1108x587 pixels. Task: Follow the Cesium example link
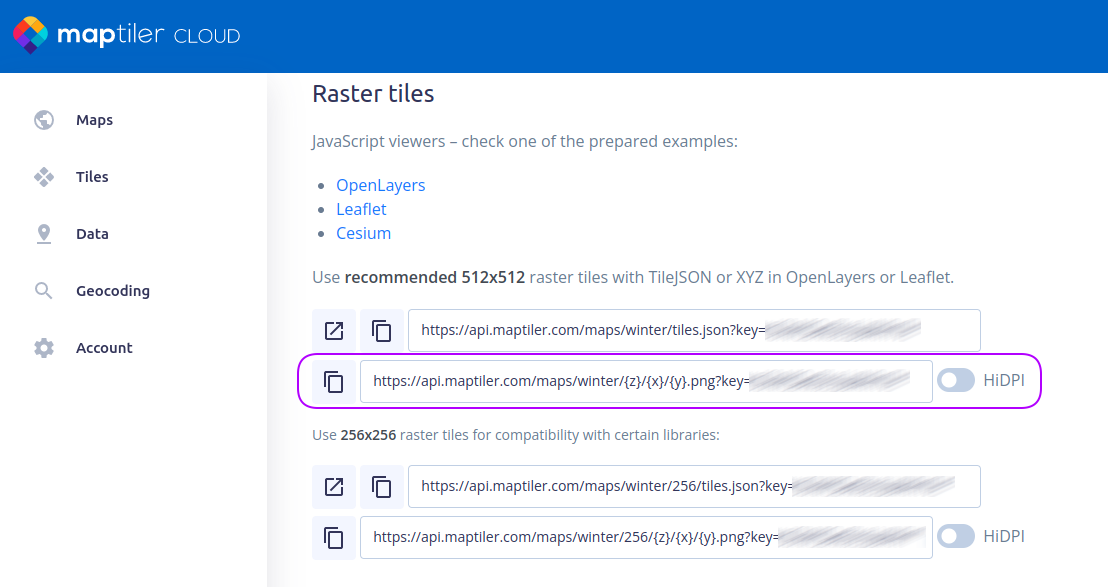pyautogui.click(x=363, y=233)
